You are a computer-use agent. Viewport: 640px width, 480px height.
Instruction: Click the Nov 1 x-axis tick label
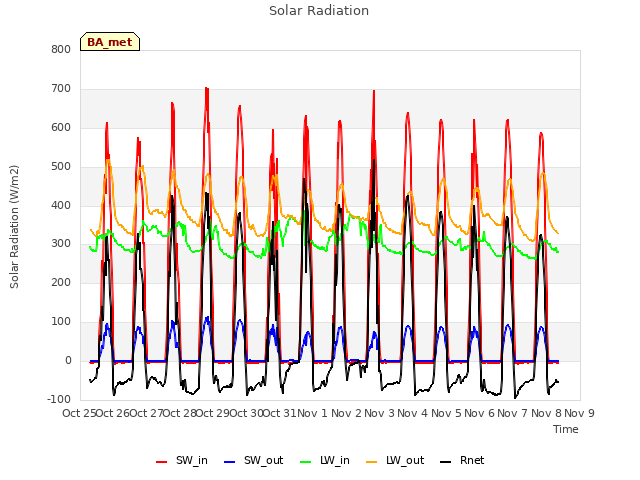coord(312,413)
